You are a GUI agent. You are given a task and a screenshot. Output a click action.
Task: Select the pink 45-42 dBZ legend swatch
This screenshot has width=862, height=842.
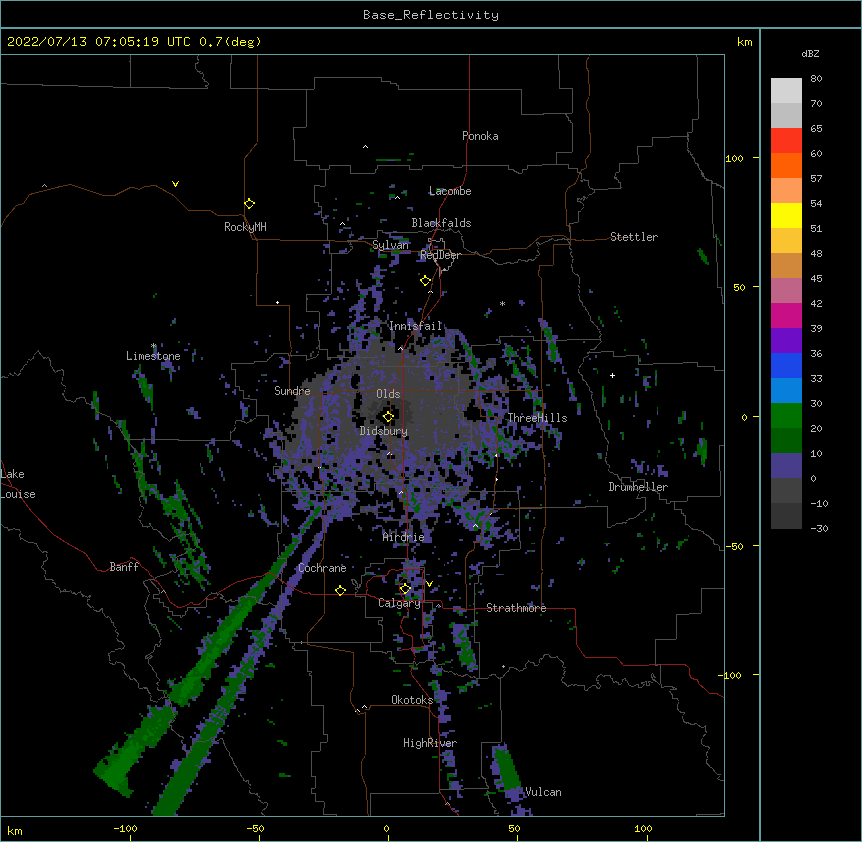[786, 291]
